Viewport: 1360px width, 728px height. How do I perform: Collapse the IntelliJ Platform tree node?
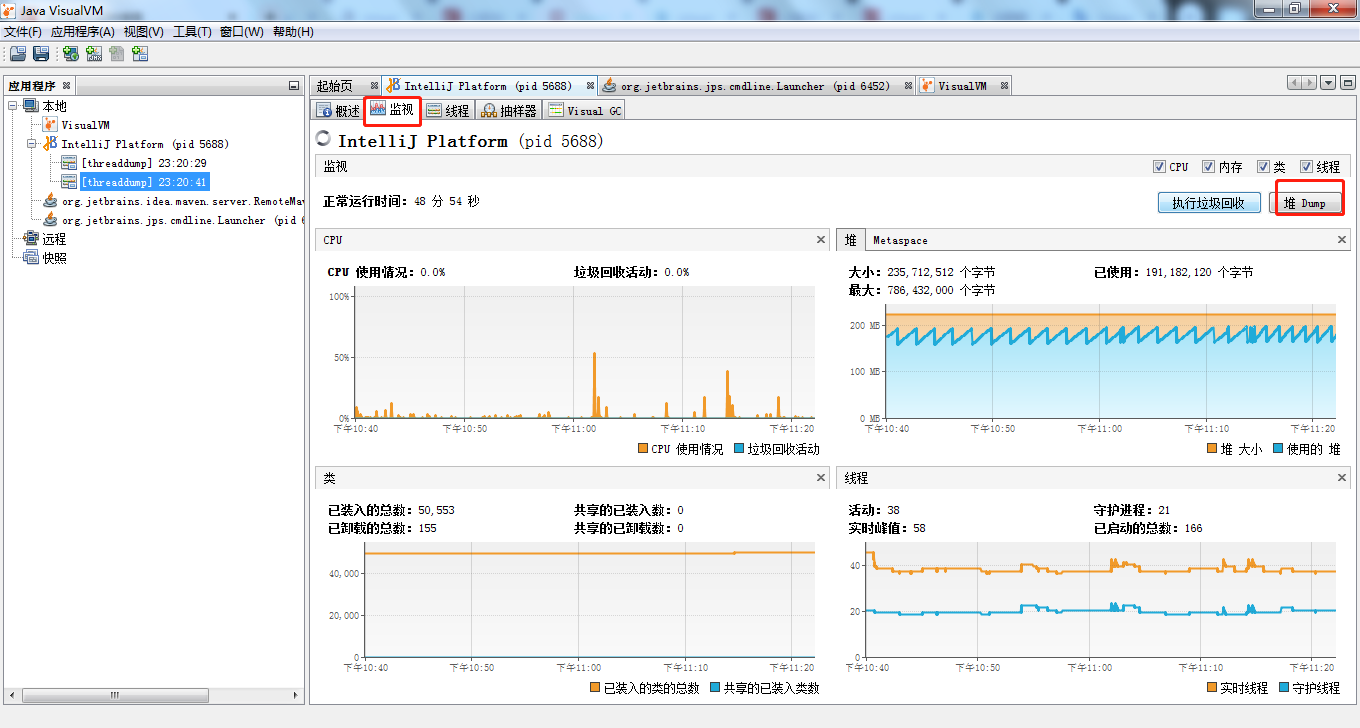[x=33, y=144]
